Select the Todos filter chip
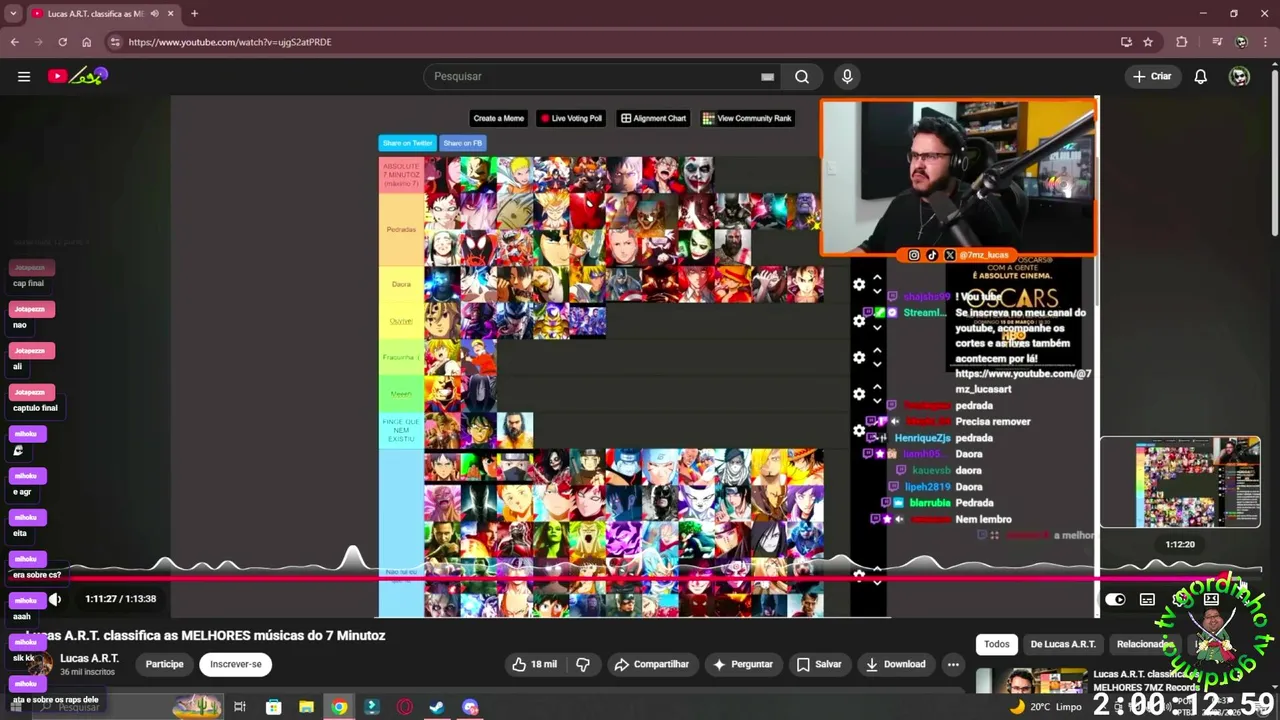 tap(997, 644)
